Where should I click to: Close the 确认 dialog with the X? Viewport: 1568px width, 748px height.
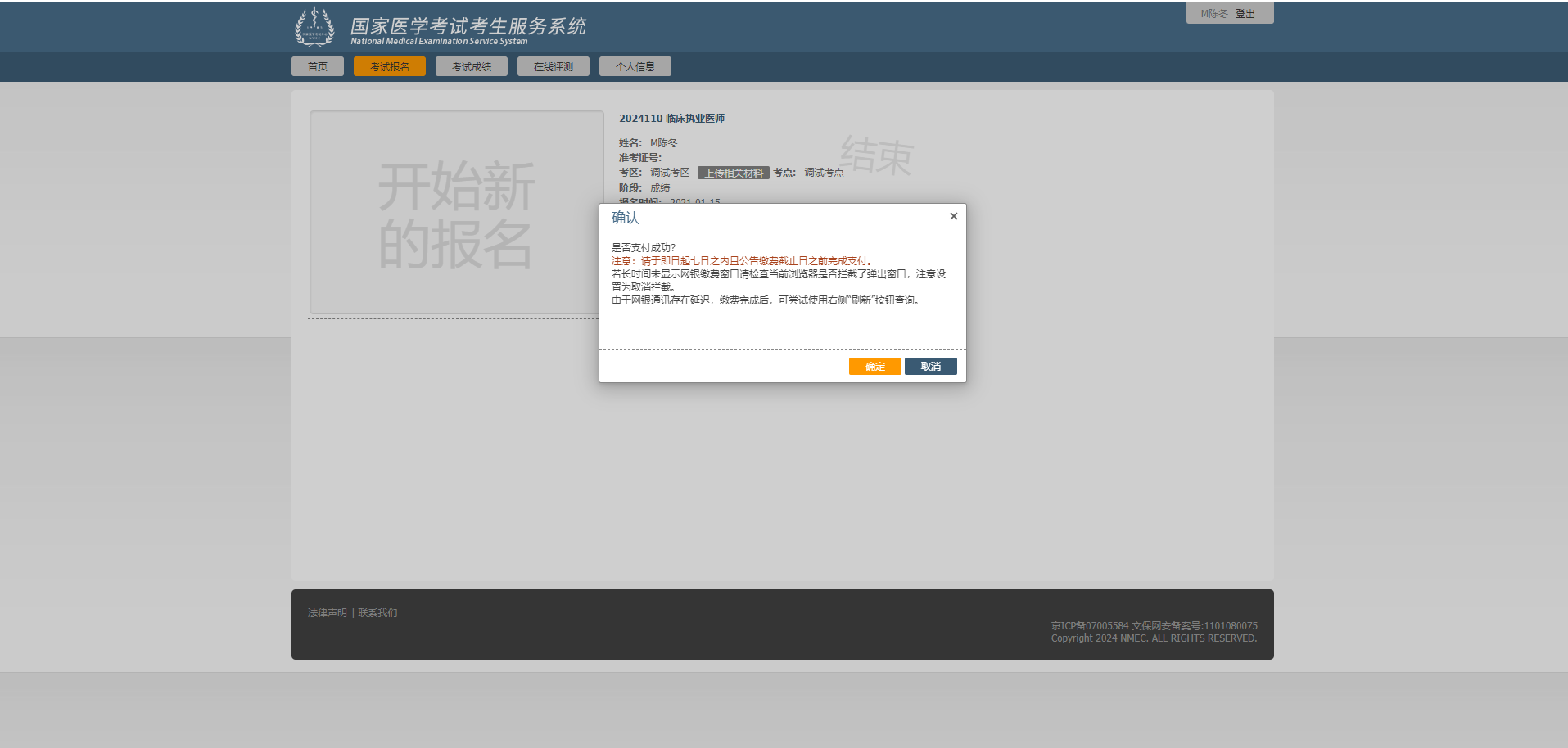tap(953, 216)
